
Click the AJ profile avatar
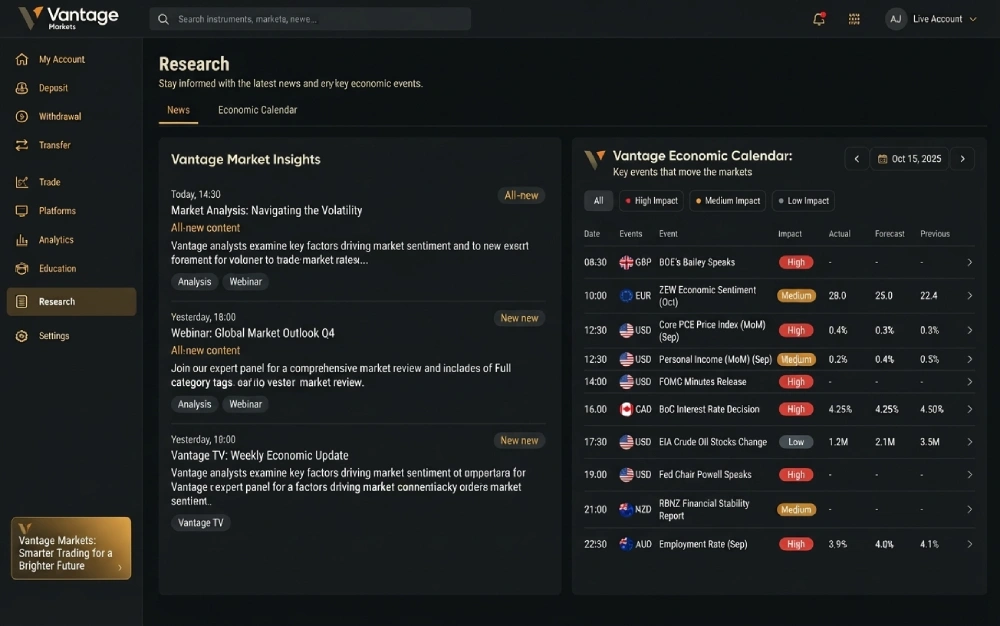[895, 19]
